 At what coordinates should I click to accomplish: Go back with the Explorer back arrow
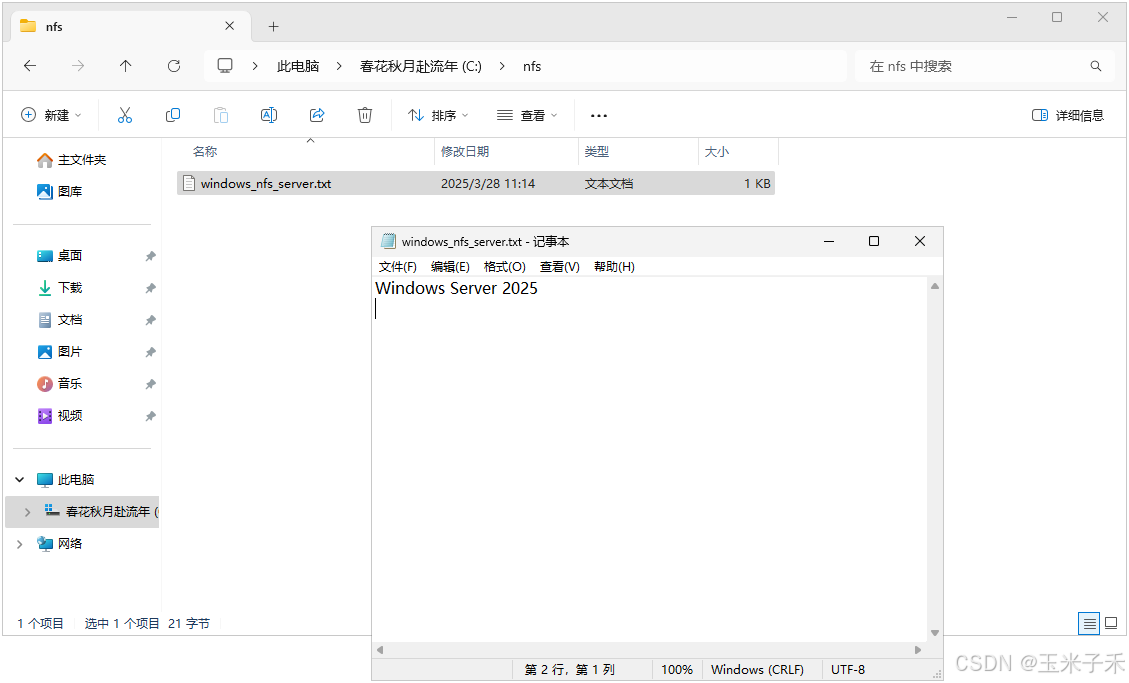pos(30,66)
